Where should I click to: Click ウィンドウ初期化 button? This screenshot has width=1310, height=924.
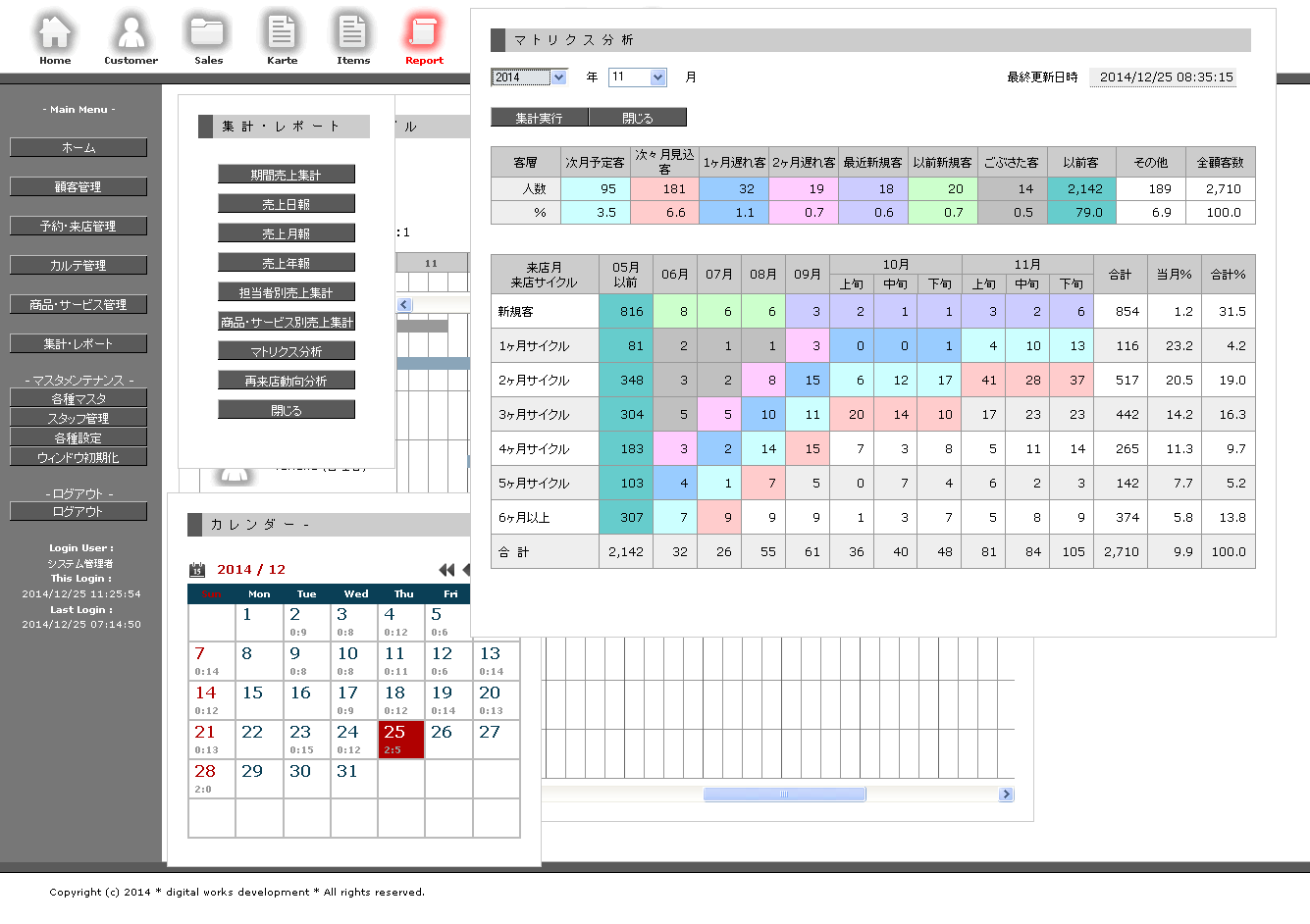[79, 457]
